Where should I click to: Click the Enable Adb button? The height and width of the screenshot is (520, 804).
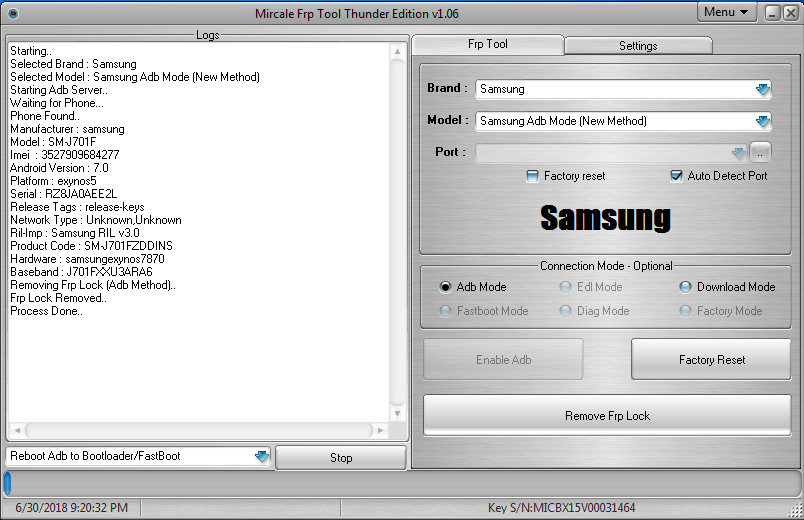pyautogui.click(x=504, y=359)
